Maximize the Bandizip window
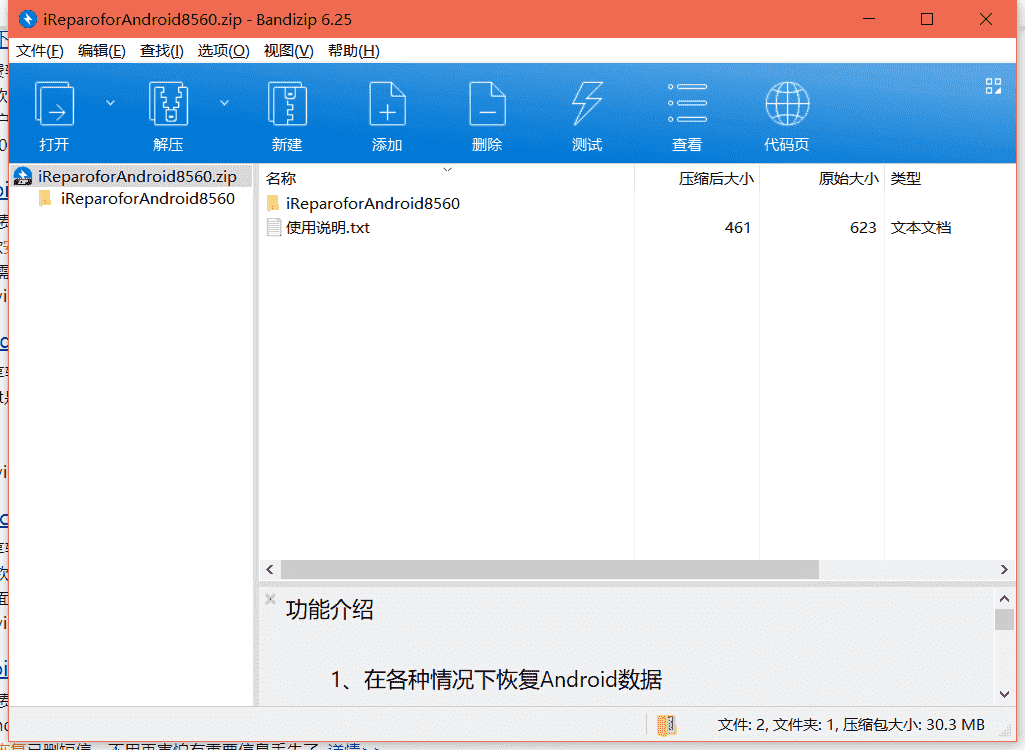 coord(927,19)
